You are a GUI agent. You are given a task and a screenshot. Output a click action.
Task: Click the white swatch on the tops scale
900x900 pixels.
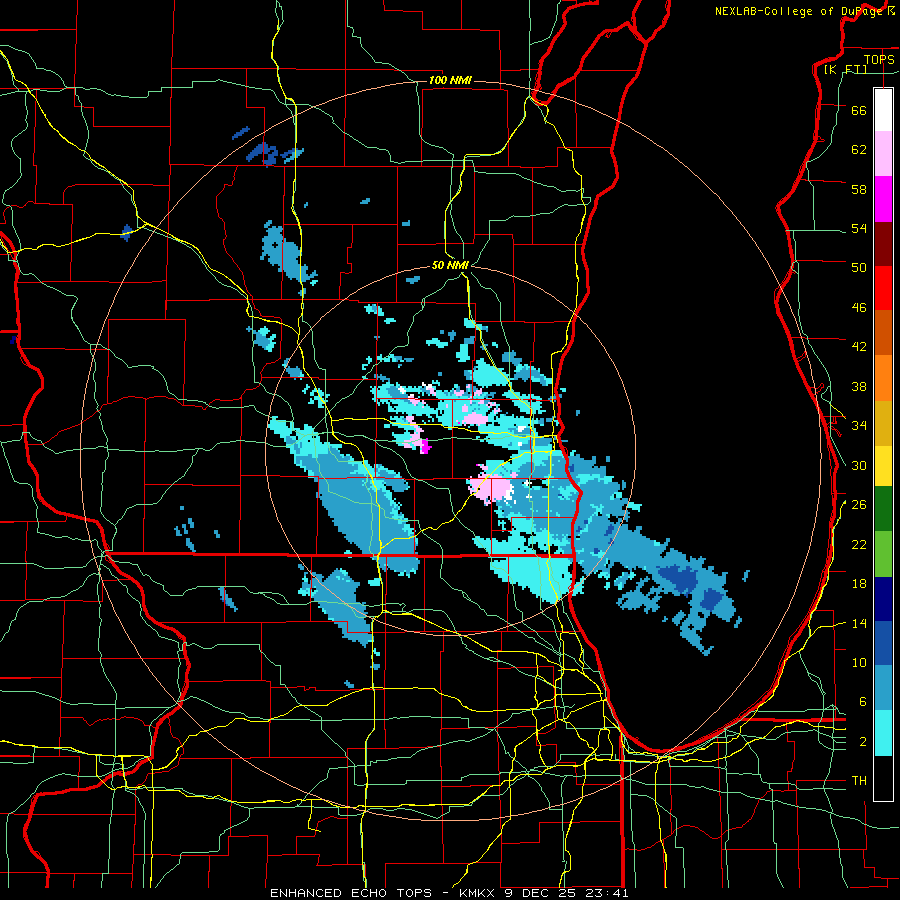[883, 110]
